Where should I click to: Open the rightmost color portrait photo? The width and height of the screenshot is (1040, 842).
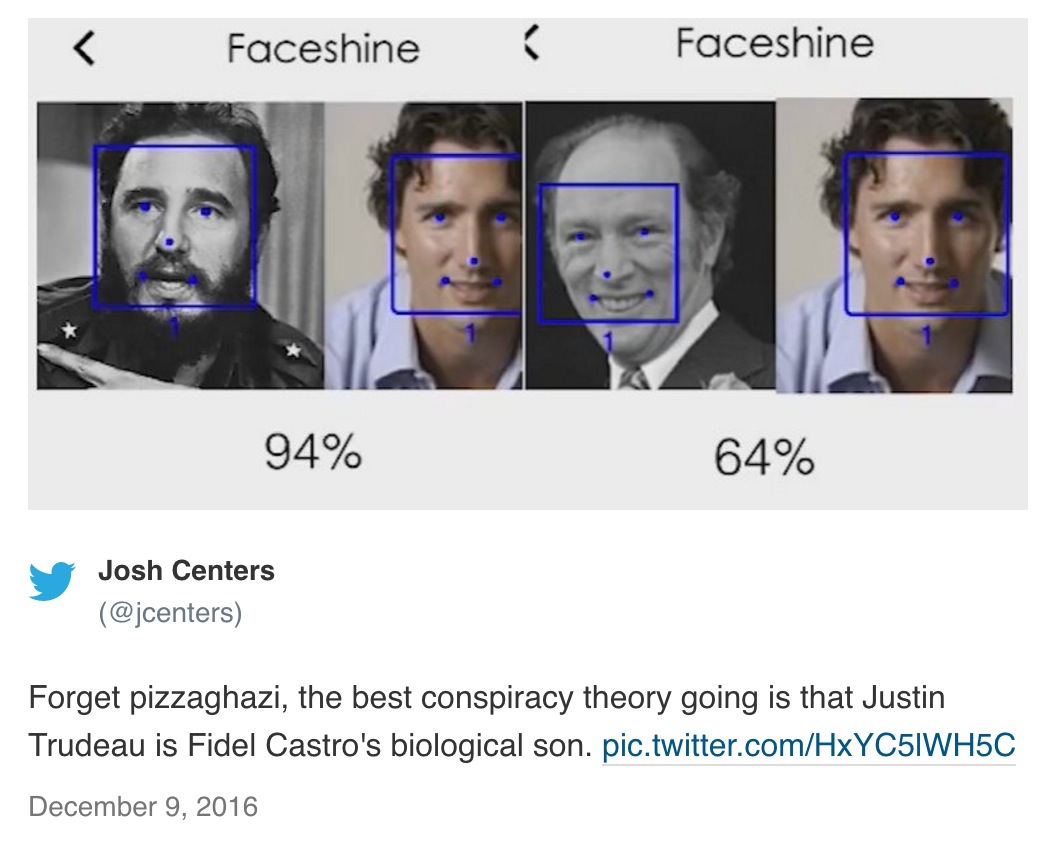(x=893, y=245)
